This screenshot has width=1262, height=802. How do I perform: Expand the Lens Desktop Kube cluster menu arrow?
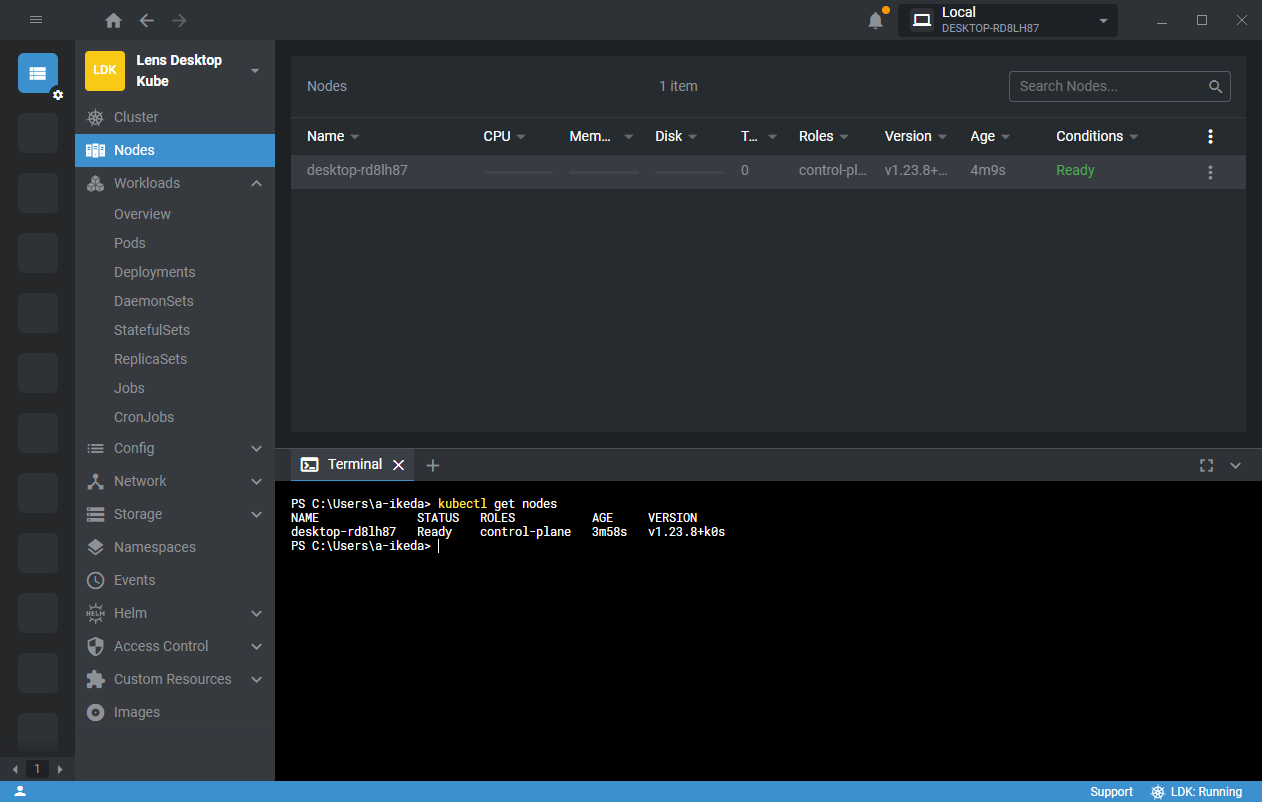pos(255,71)
